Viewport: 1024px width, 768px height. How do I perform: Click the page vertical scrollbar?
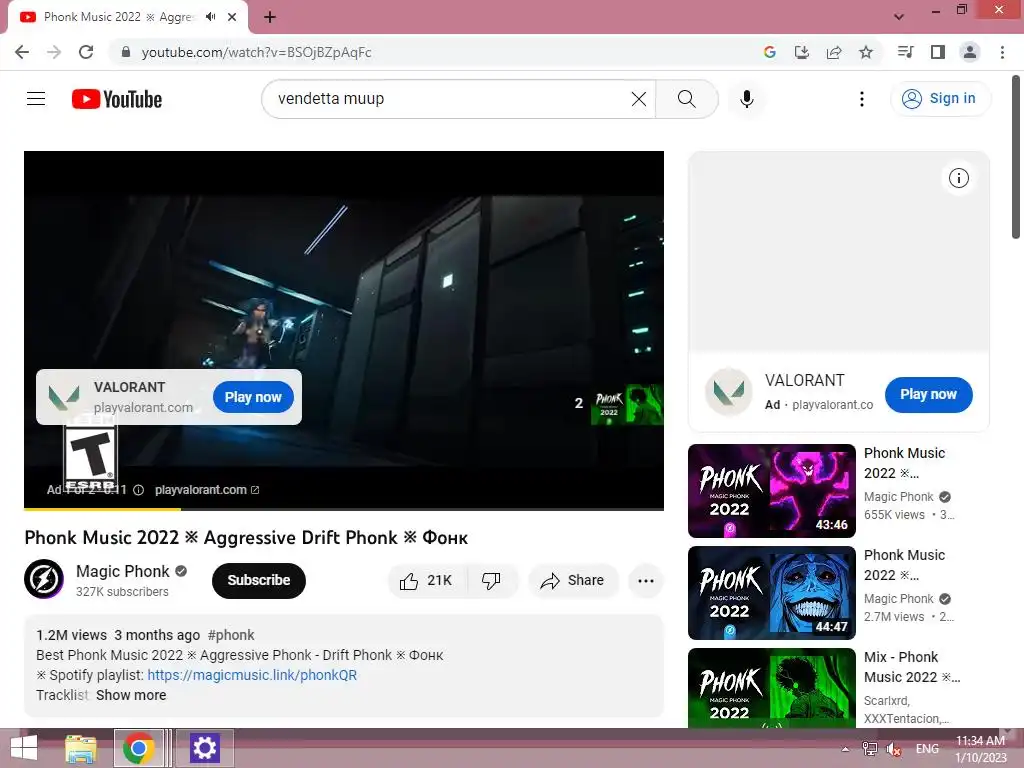tap(1016, 157)
